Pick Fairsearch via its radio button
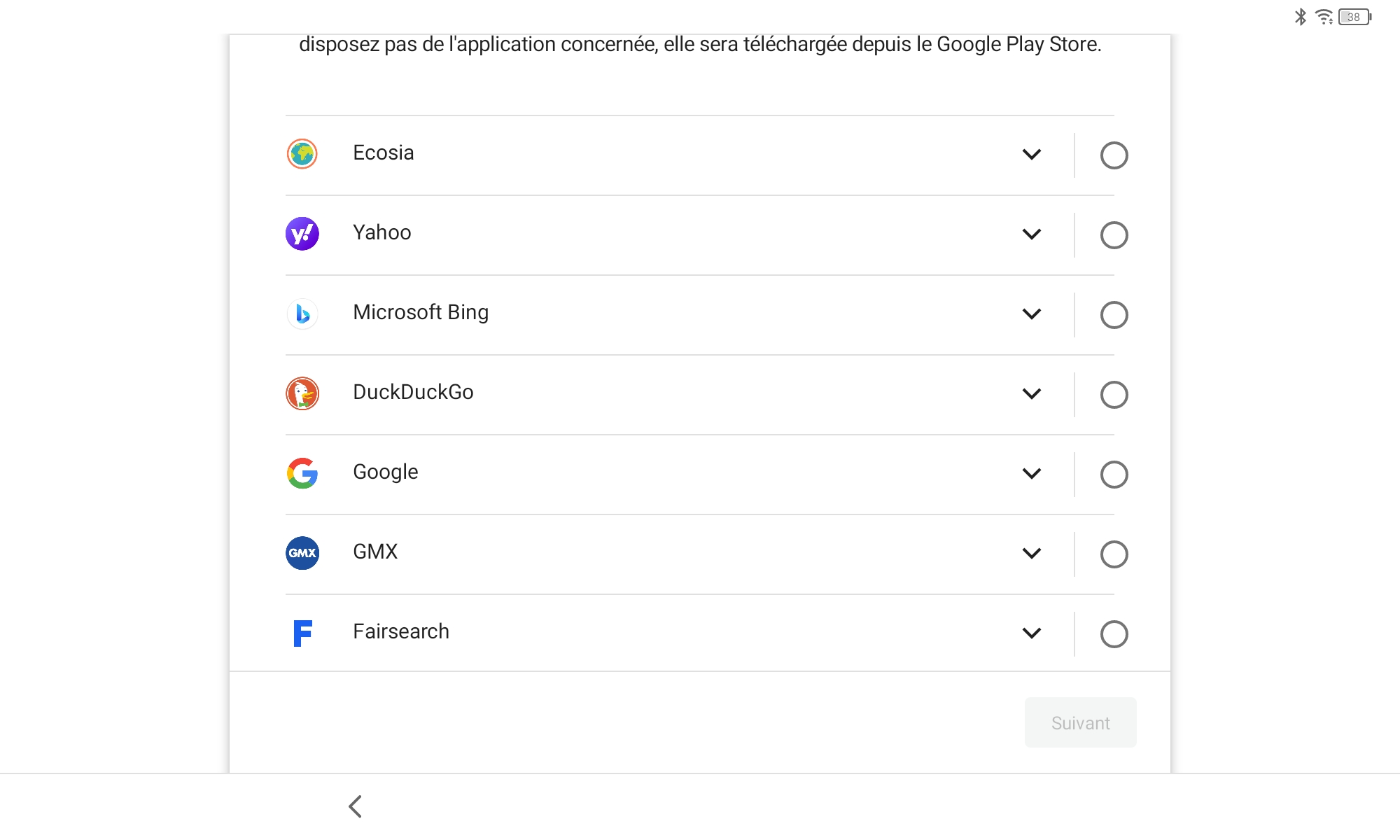Screen dimensions: 1400x840 point(1114,634)
